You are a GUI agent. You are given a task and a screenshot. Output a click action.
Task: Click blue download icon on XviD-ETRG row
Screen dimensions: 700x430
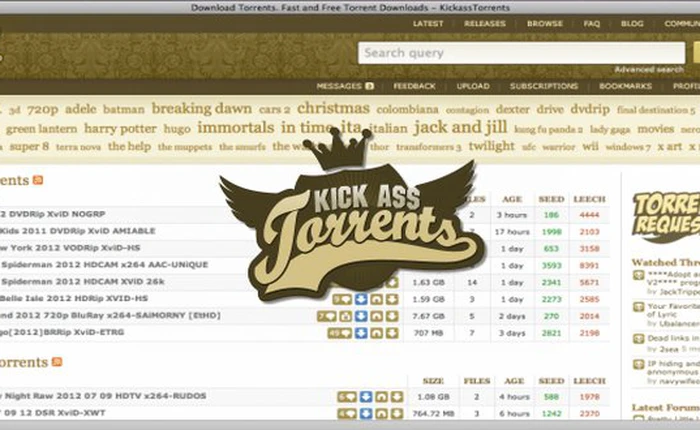(x=361, y=333)
